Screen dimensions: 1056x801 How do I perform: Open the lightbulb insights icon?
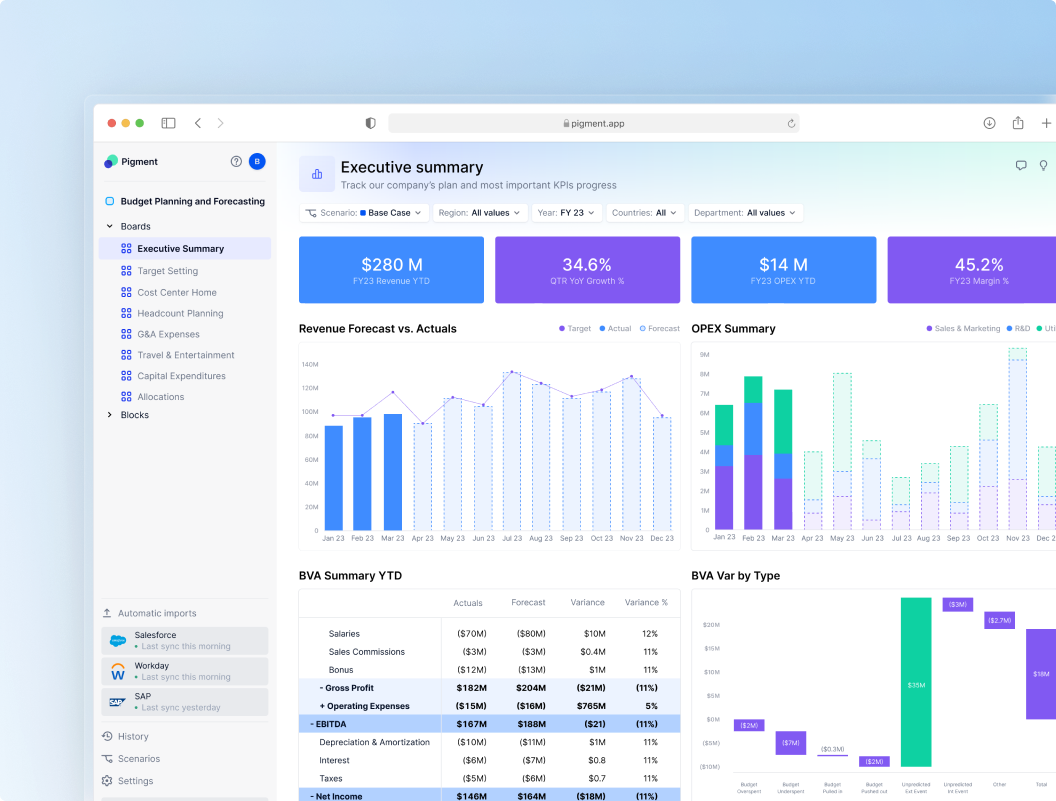coord(1044,165)
